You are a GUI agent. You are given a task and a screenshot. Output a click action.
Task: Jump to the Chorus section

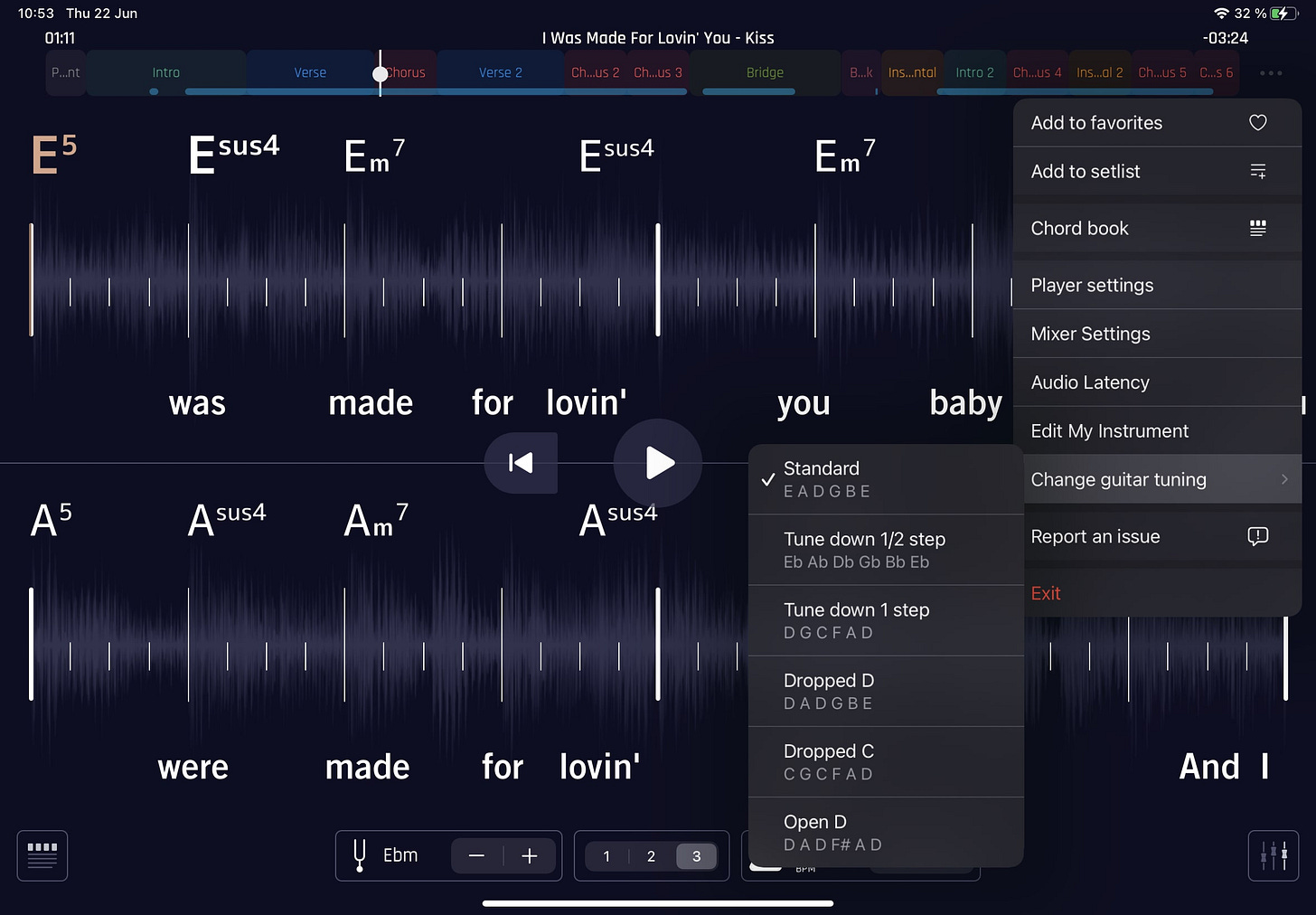click(407, 72)
